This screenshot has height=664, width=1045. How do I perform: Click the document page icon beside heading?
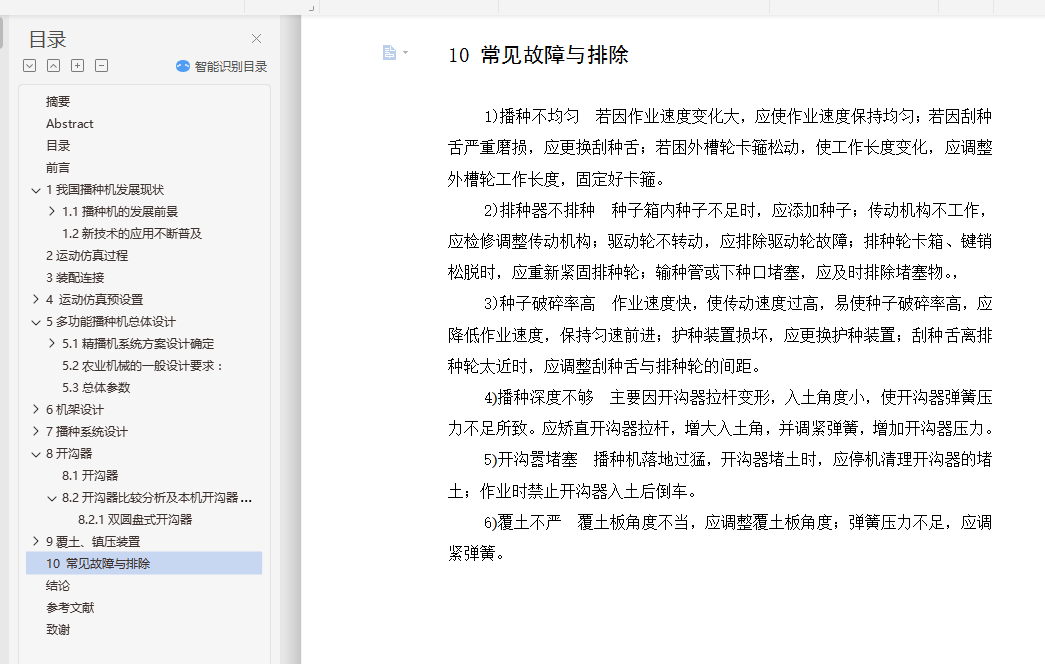click(389, 53)
